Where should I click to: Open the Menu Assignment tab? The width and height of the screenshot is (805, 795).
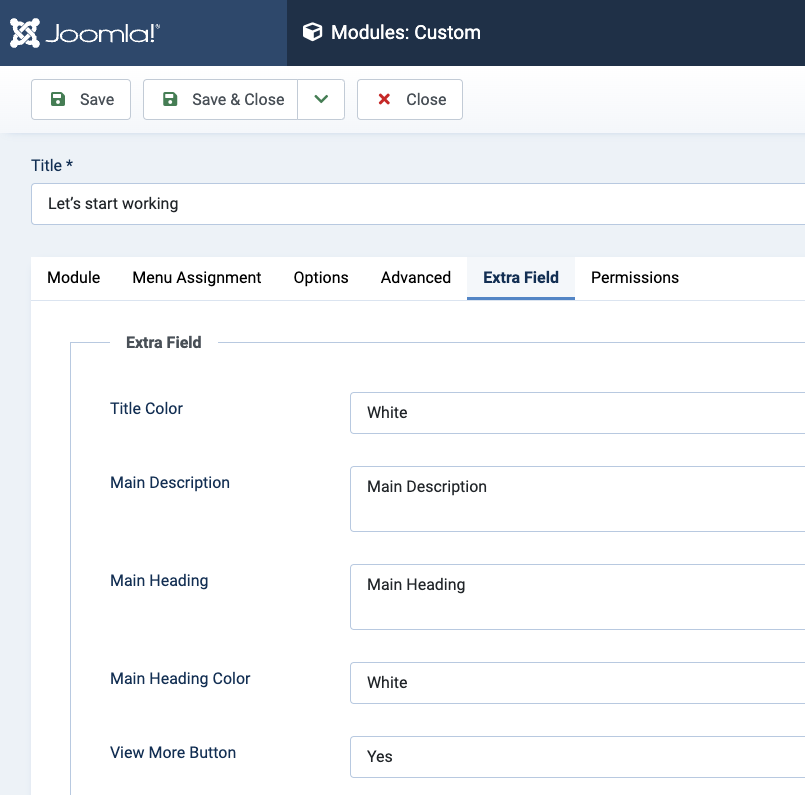point(197,278)
